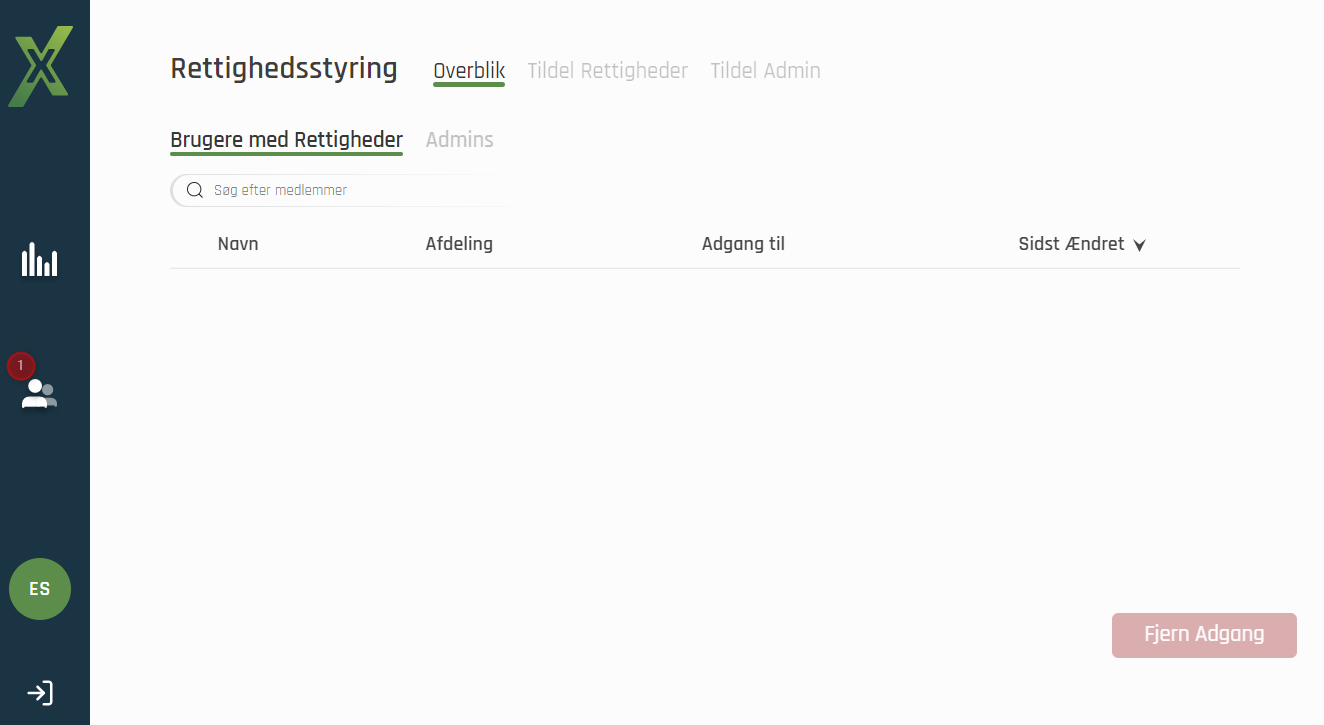Show the Admins sub-tab
This screenshot has height=725, width=1324.
coord(459,140)
